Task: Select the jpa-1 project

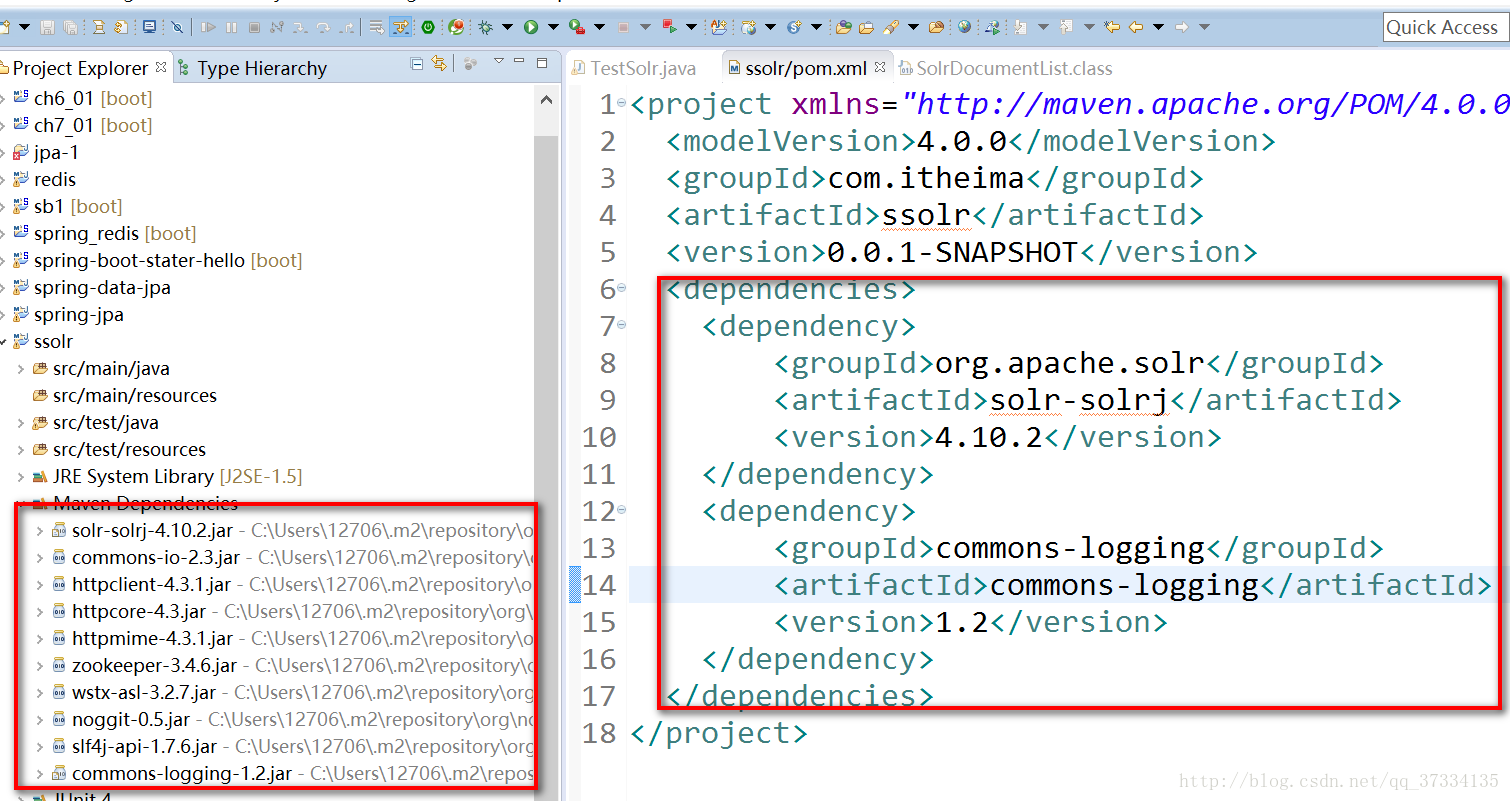Action: tap(56, 152)
